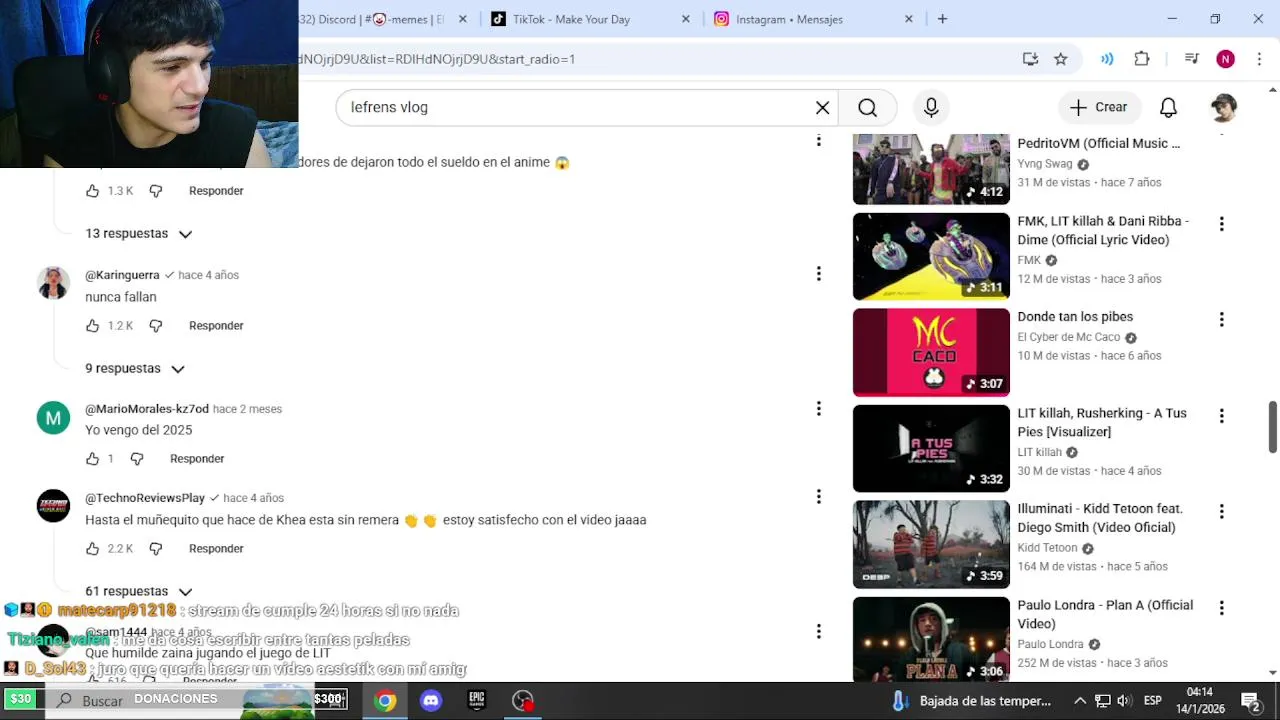The image size is (1280, 720).
Task: Open options menu for @MarioMorales-kz7od comment
Action: tap(818, 408)
